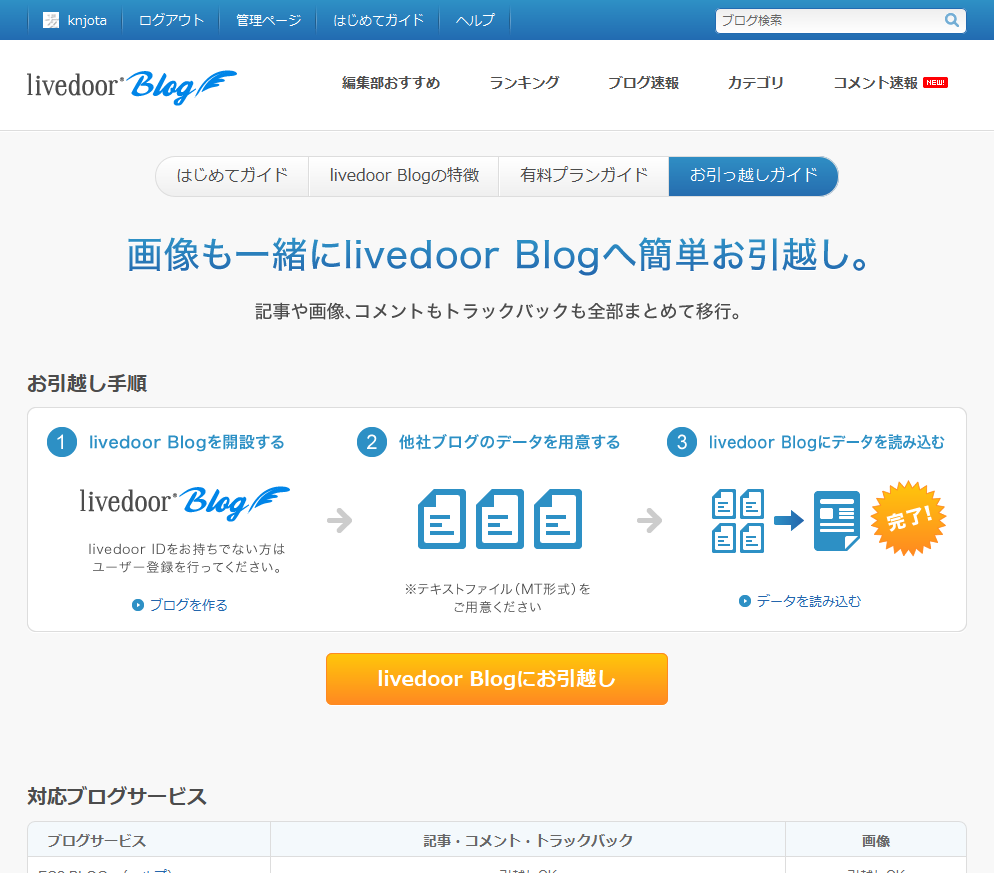Click the main headline 画像も一緒にlivedoor Blogへ簡単お引越し
Screen dimensions: 994x873
(498, 255)
